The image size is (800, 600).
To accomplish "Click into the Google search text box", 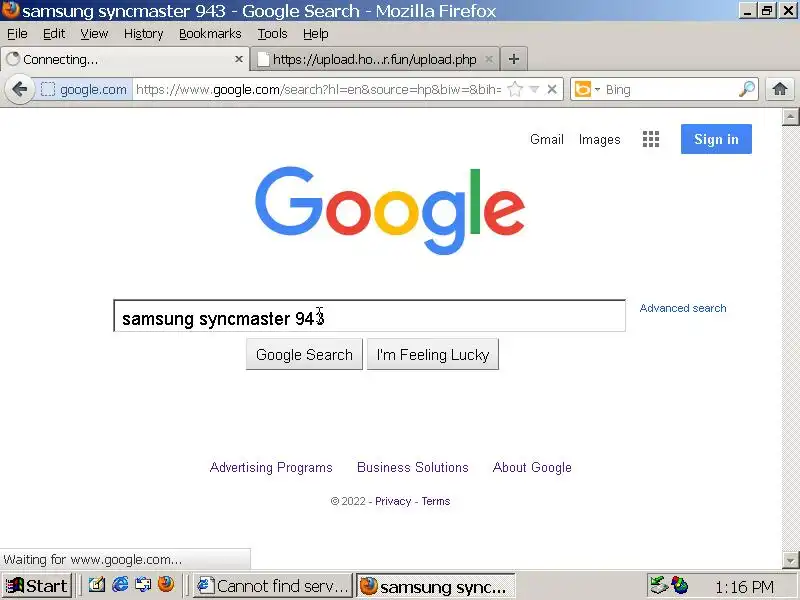I will coord(369,316).
